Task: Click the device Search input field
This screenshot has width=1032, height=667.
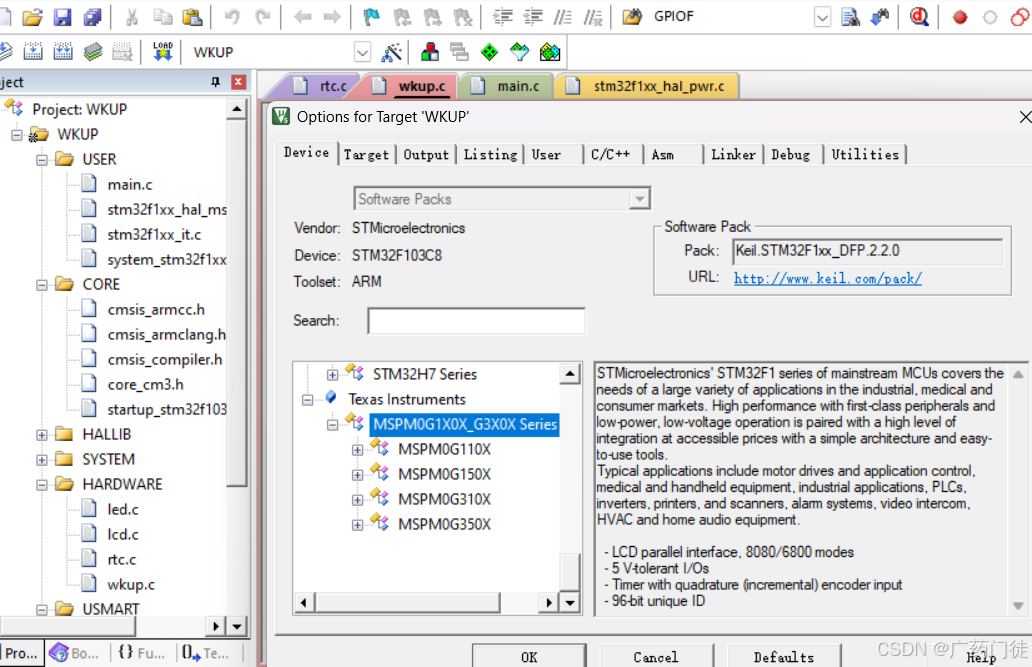Action: pyautogui.click(x=476, y=321)
